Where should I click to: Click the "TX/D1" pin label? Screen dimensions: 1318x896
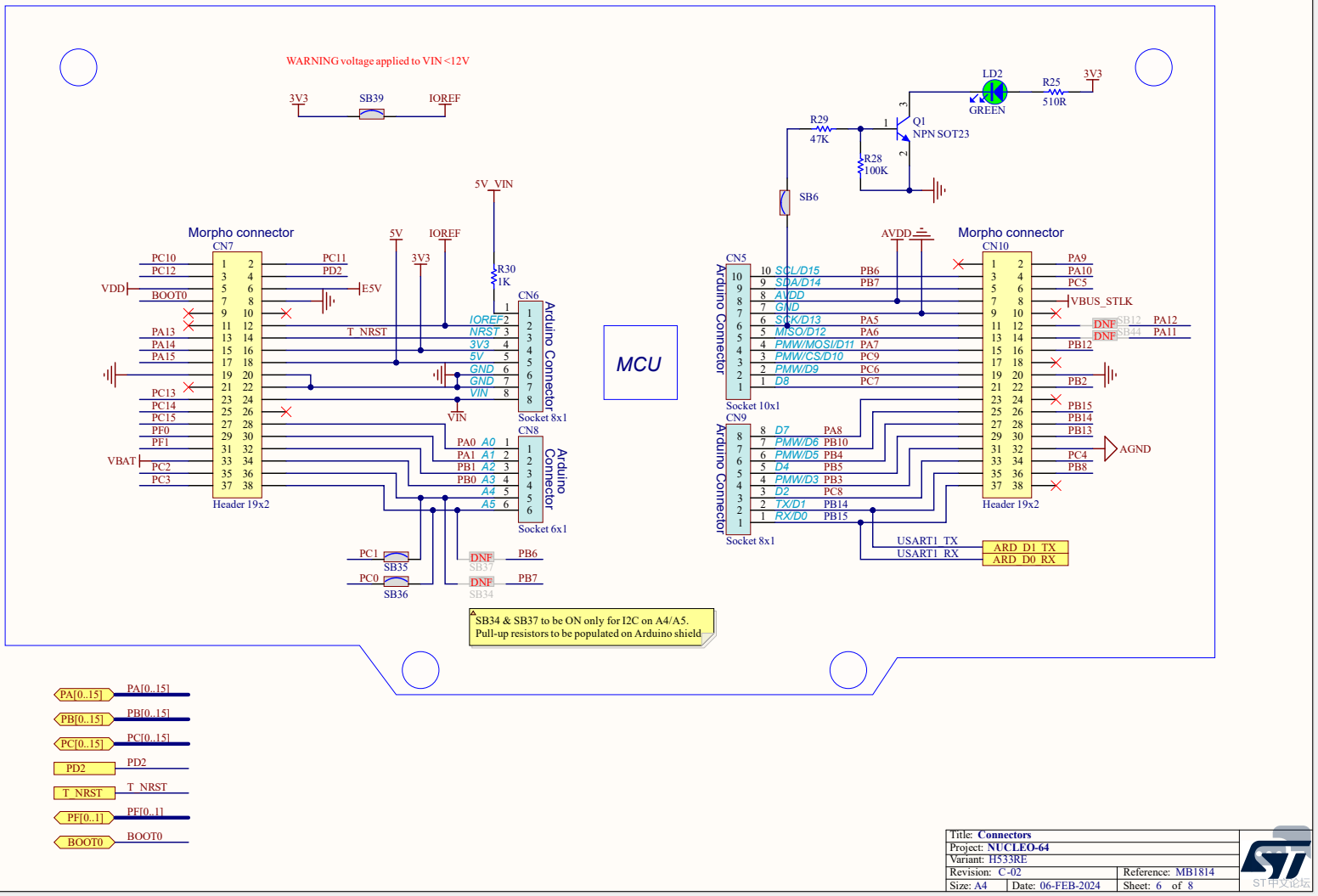click(790, 504)
